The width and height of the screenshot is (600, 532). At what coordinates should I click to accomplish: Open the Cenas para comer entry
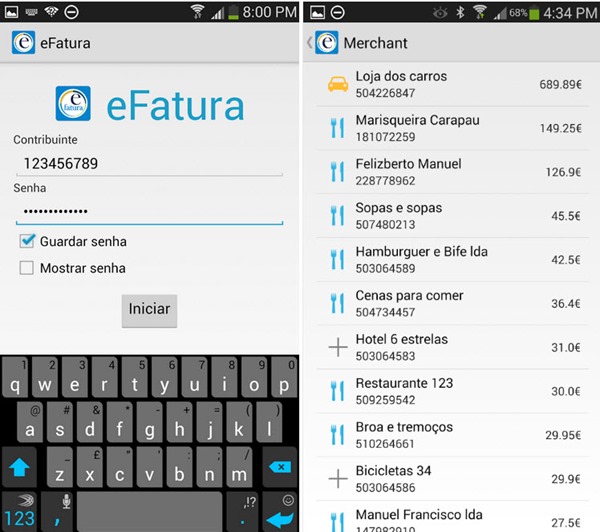[452, 304]
